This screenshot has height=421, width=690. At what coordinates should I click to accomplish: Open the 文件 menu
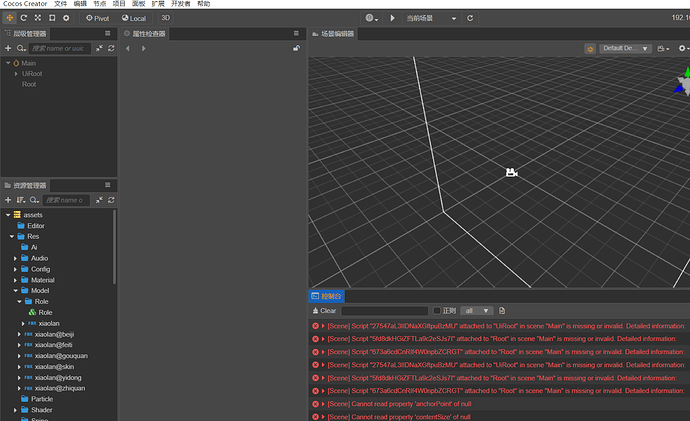(61, 4)
